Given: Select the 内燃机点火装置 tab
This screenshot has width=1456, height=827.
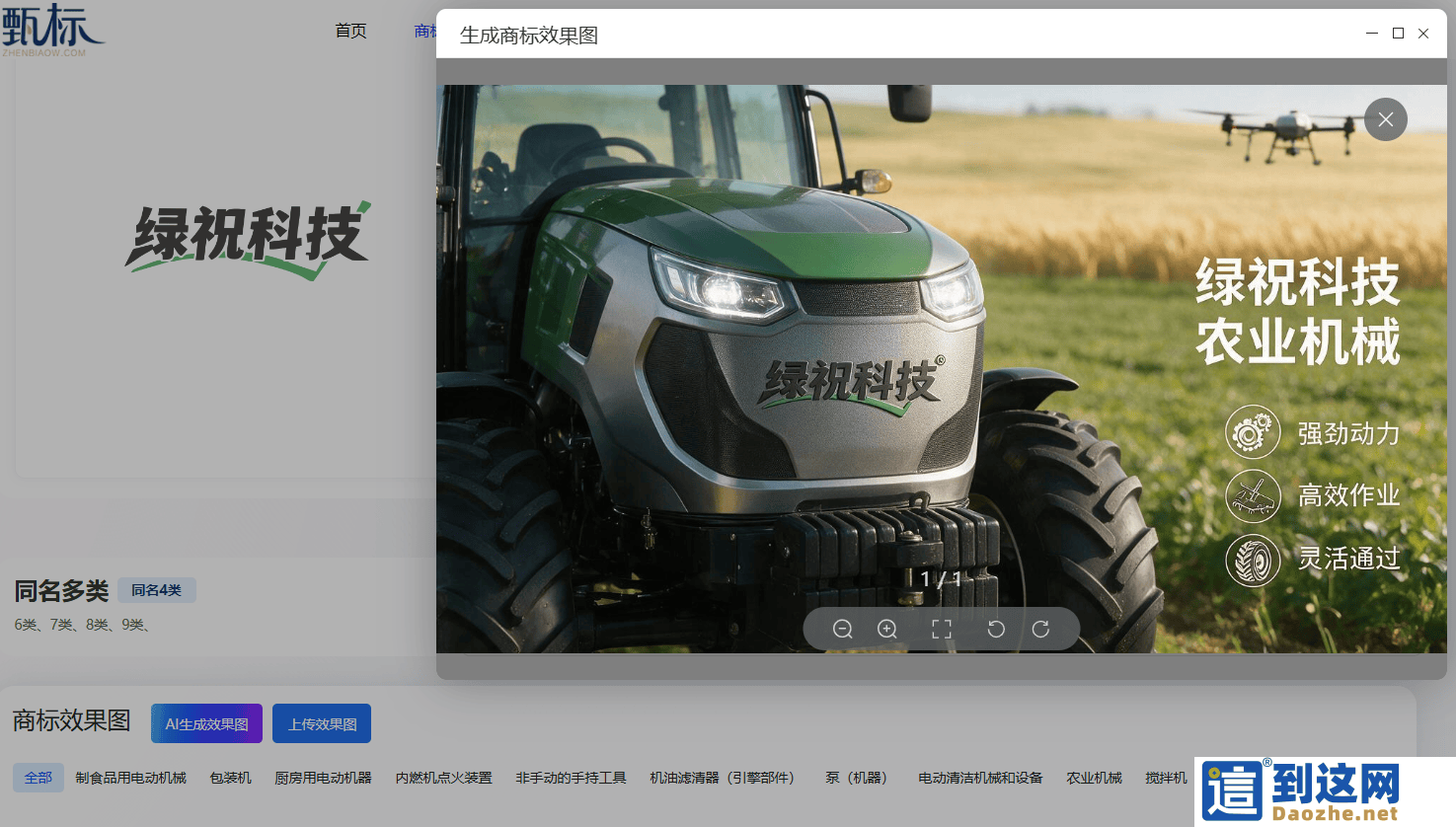Looking at the screenshot, I should [443, 778].
